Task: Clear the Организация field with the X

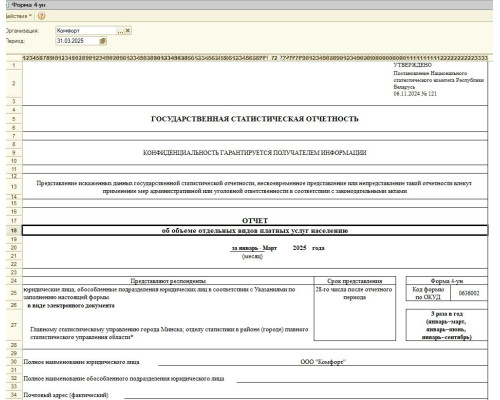Action: click(x=128, y=31)
